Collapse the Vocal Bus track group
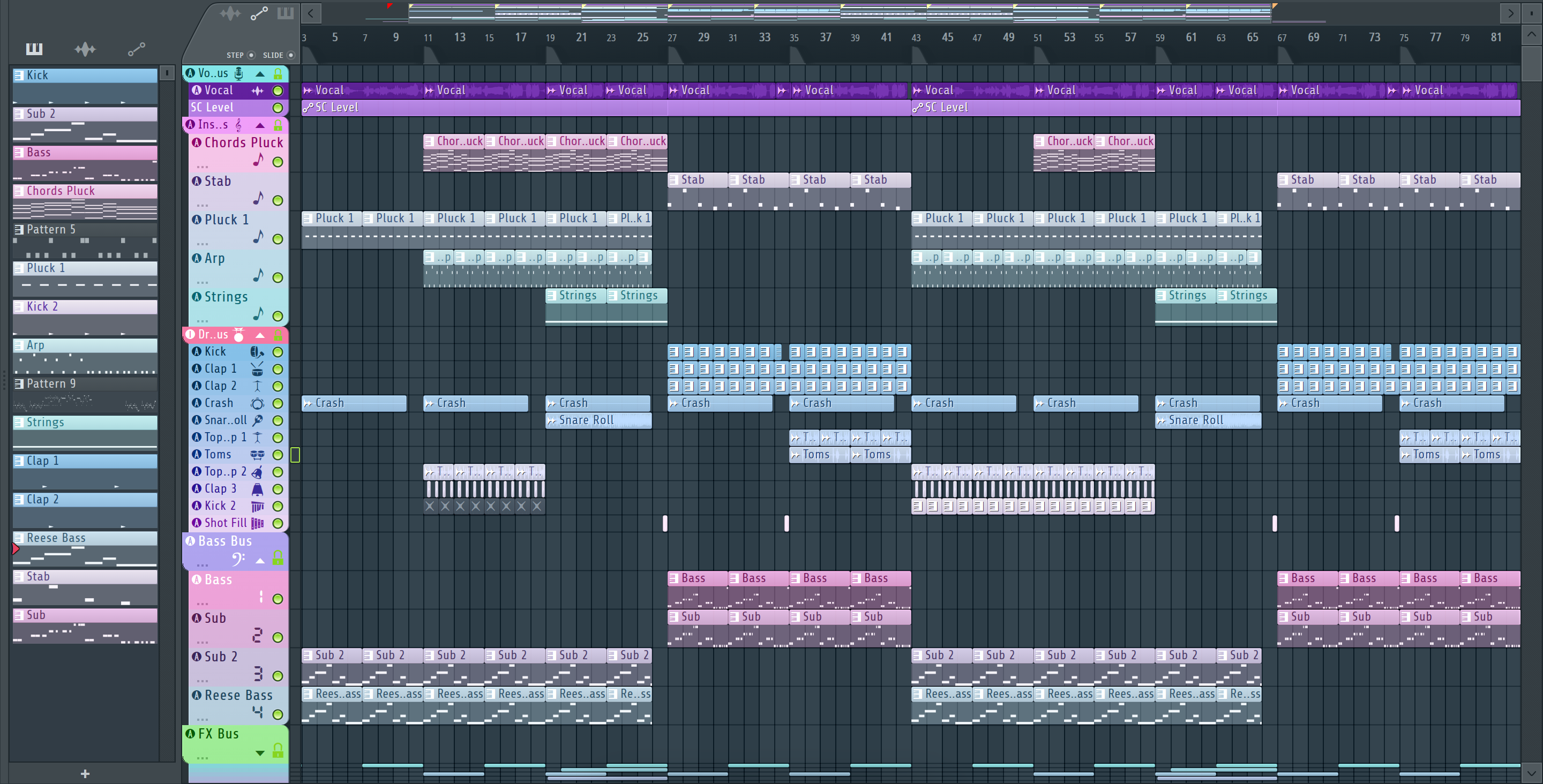This screenshot has width=1543, height=784. tap(260, 74)
